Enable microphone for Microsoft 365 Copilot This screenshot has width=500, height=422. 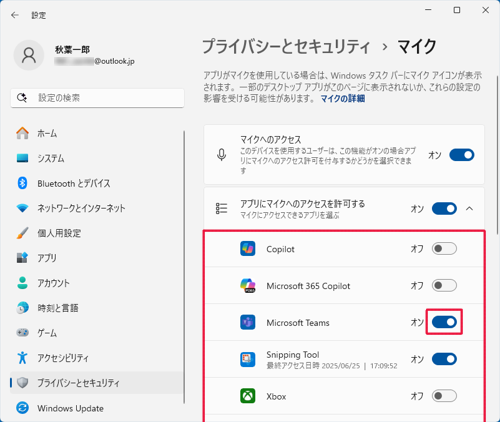[444, 286]
